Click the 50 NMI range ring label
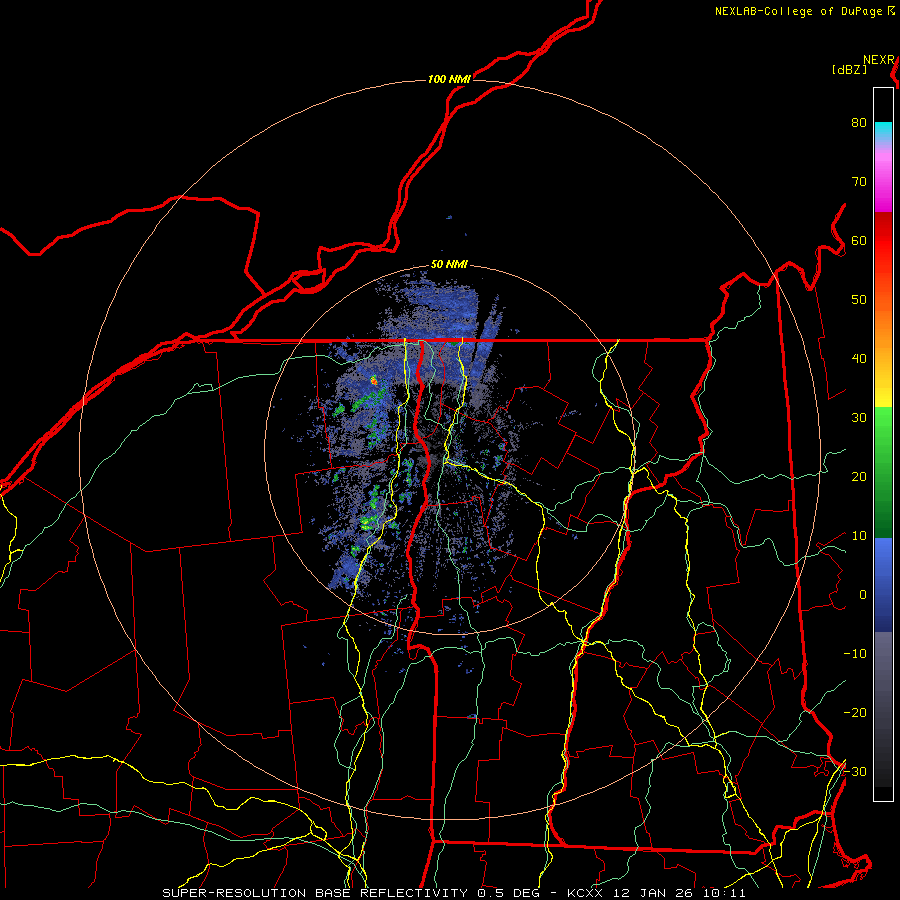This screenshot has height=900, width=900. pos(449,265)
